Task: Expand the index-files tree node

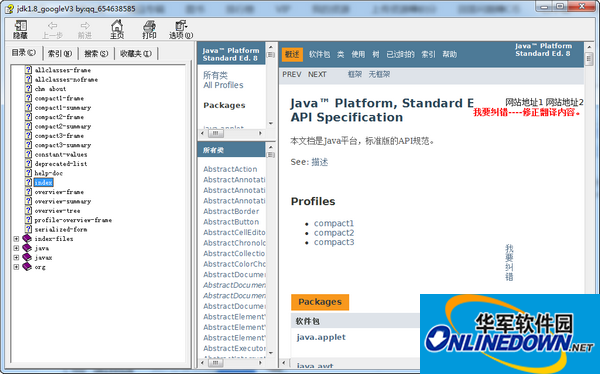Action: pos(16,238)
